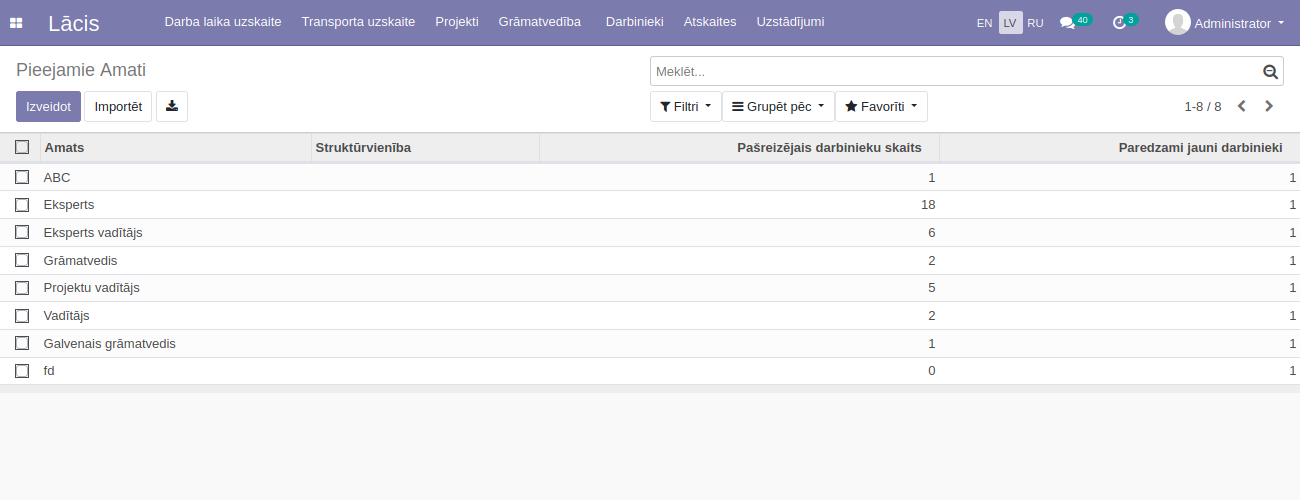Viewport: 1300px width, 500px height.
Task: Click the search magnifier icon
Action: pos(1270,72)
